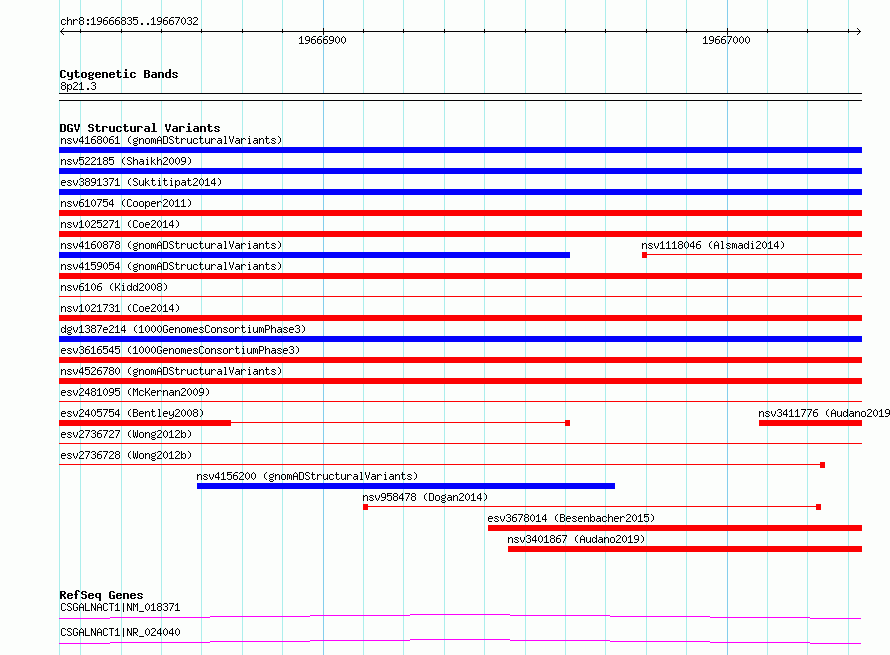
Task: Open esv2481095 (McKernan2009) variant
Action: pos(135,392)
